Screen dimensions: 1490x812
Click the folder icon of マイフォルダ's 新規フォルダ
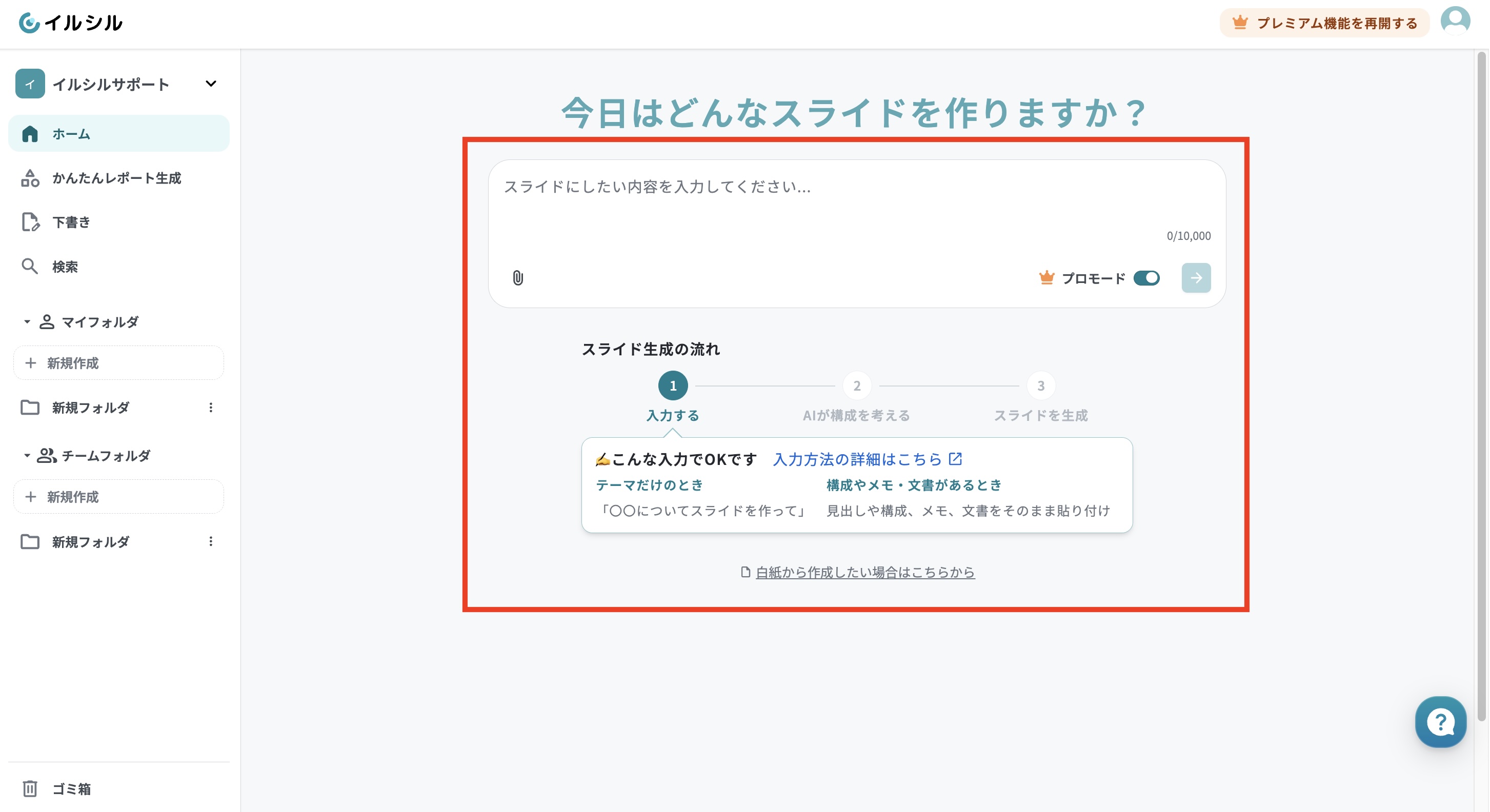[x=30, y=408]
